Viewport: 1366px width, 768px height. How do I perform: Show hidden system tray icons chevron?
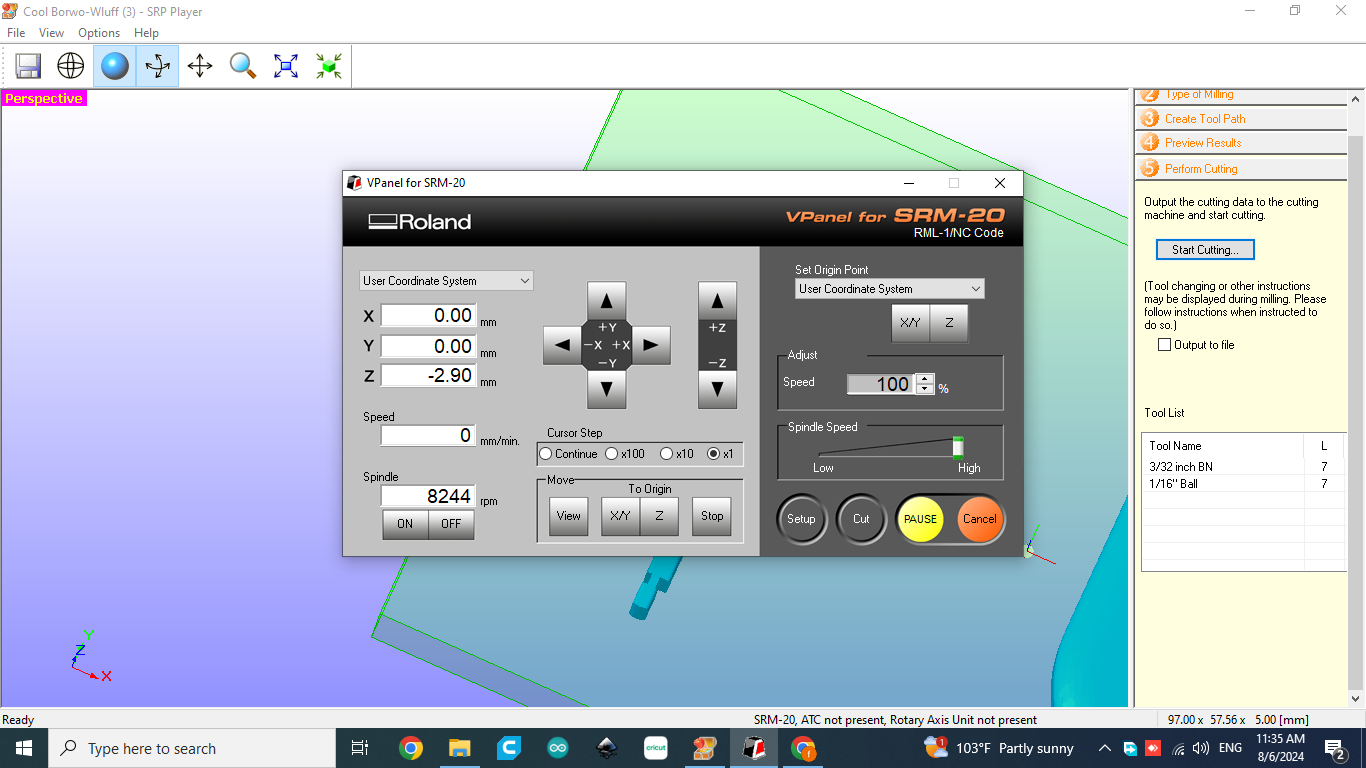(x=1105, y=748)
